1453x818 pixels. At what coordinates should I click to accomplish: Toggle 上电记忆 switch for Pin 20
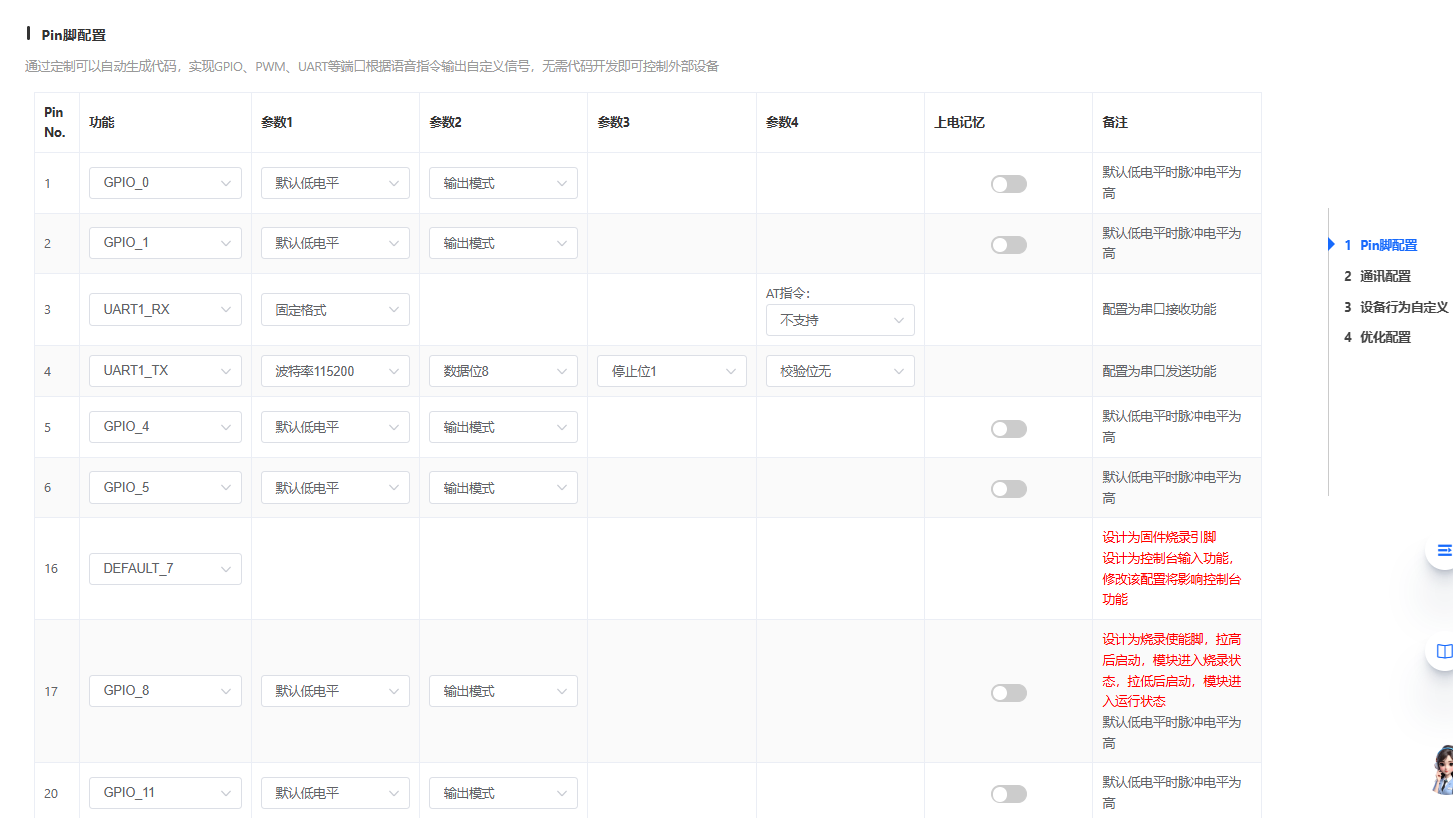(x=1008, y=794)
